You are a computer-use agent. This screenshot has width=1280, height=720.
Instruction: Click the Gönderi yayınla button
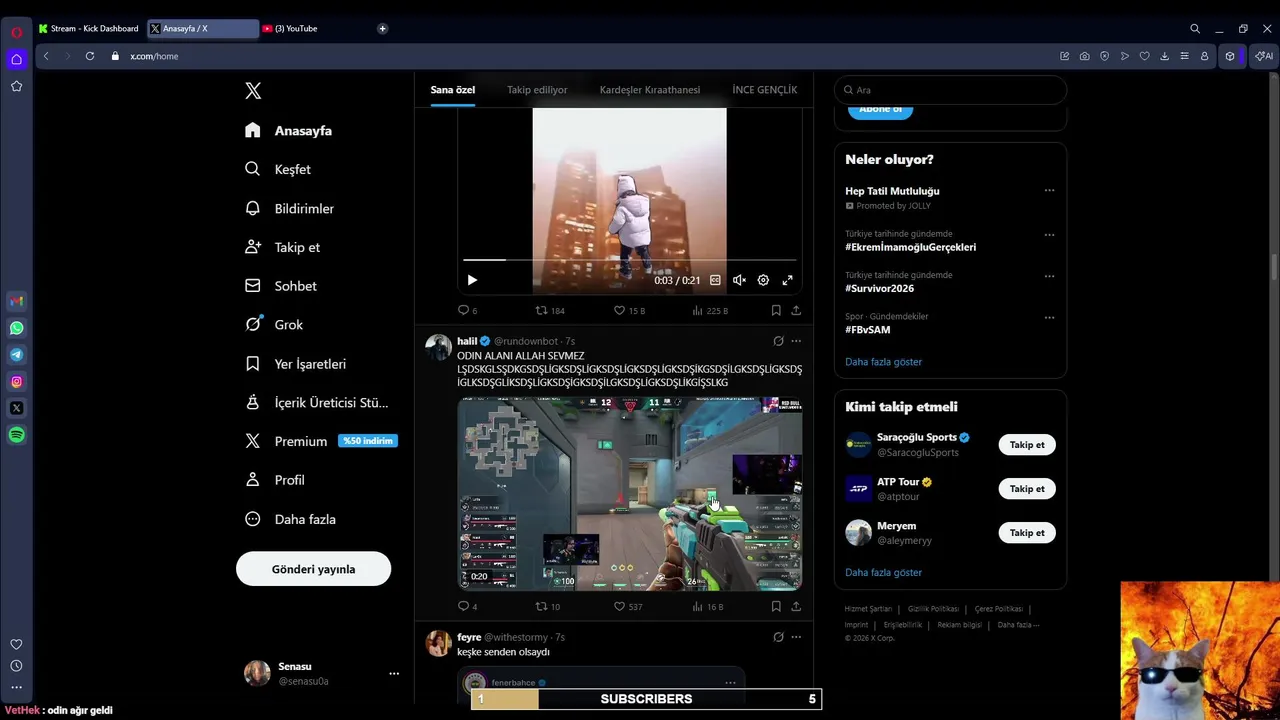[x=313, y=569]
